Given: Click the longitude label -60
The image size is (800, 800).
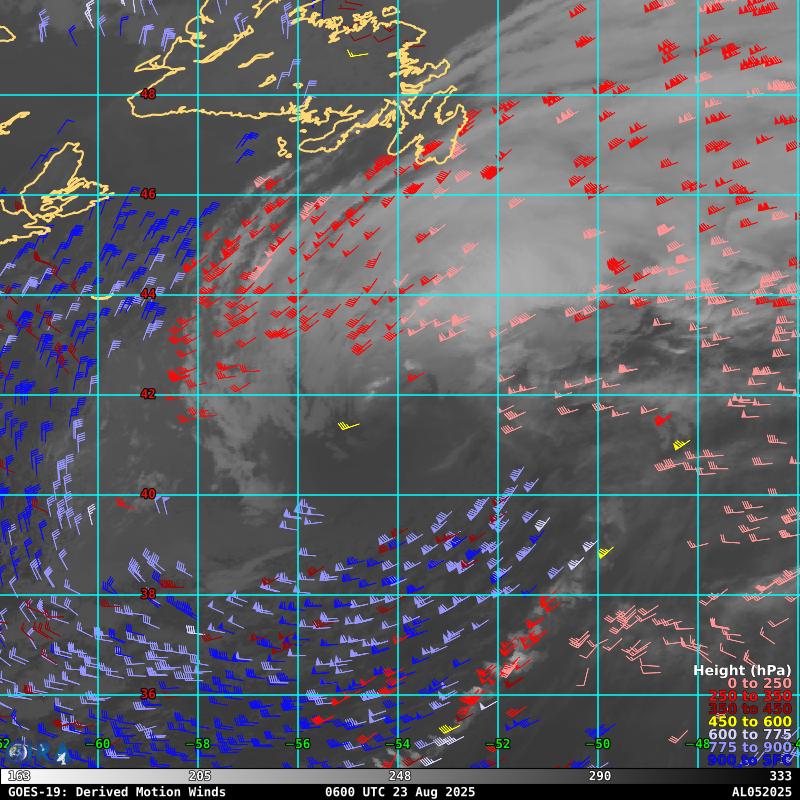Looking at the screenshot, I should pos(98,744).
